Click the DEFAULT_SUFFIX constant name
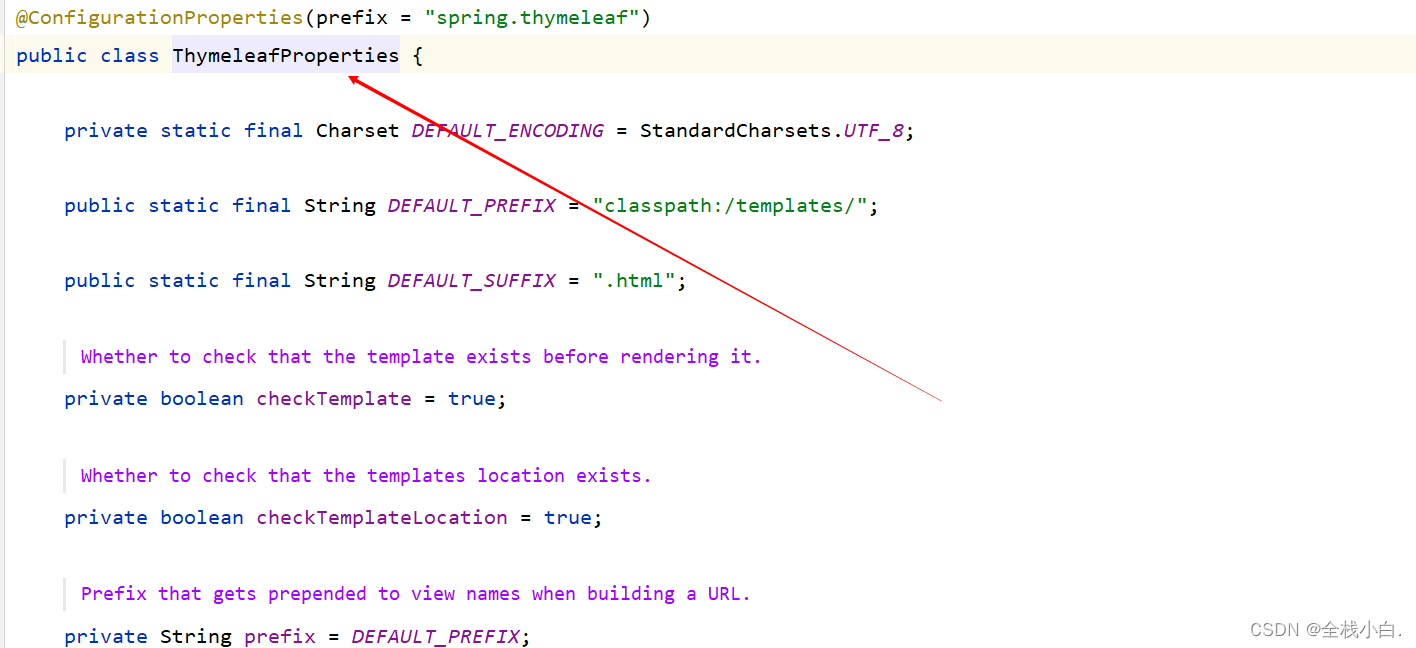The width and height of the screenshot is (1416, 648). click(x=471, y=280)
